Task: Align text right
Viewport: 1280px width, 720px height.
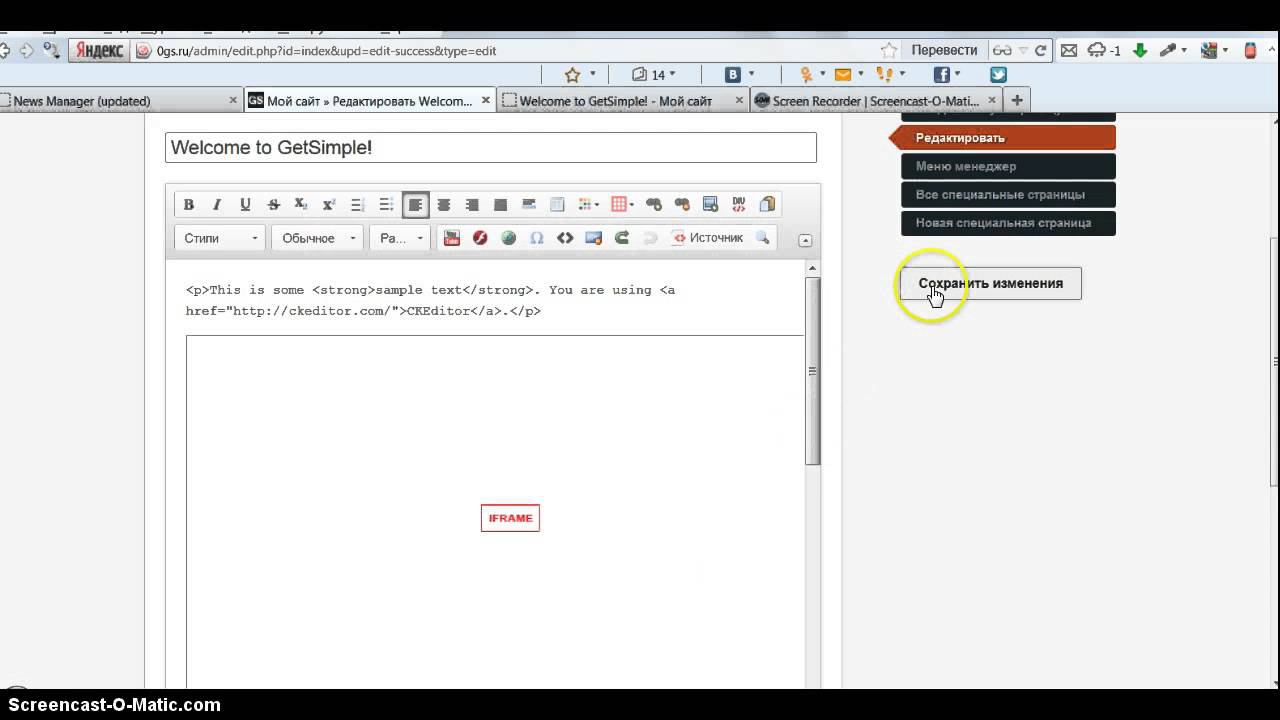Action: [x=472, y=205]
